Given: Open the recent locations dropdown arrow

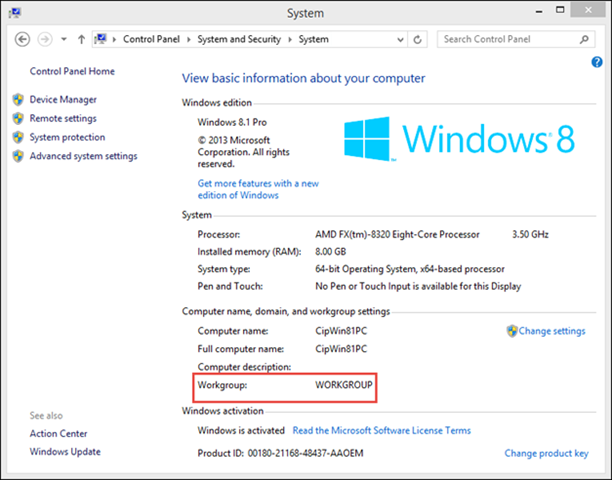Looking at the screenshot, I should [x=64, y=39].
